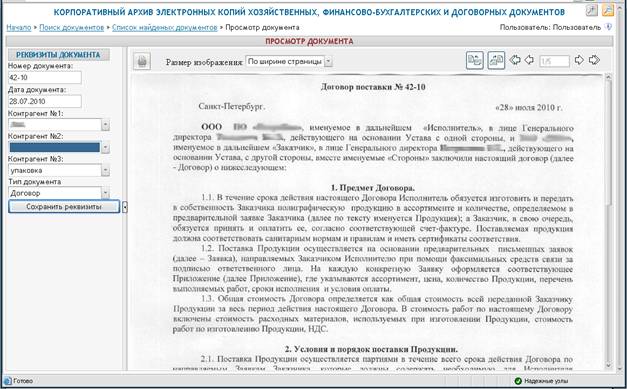The height and width of the screenshot is (389, 627).
Task: Click the document viewer scroll down arrow
Action: (609, 365)
